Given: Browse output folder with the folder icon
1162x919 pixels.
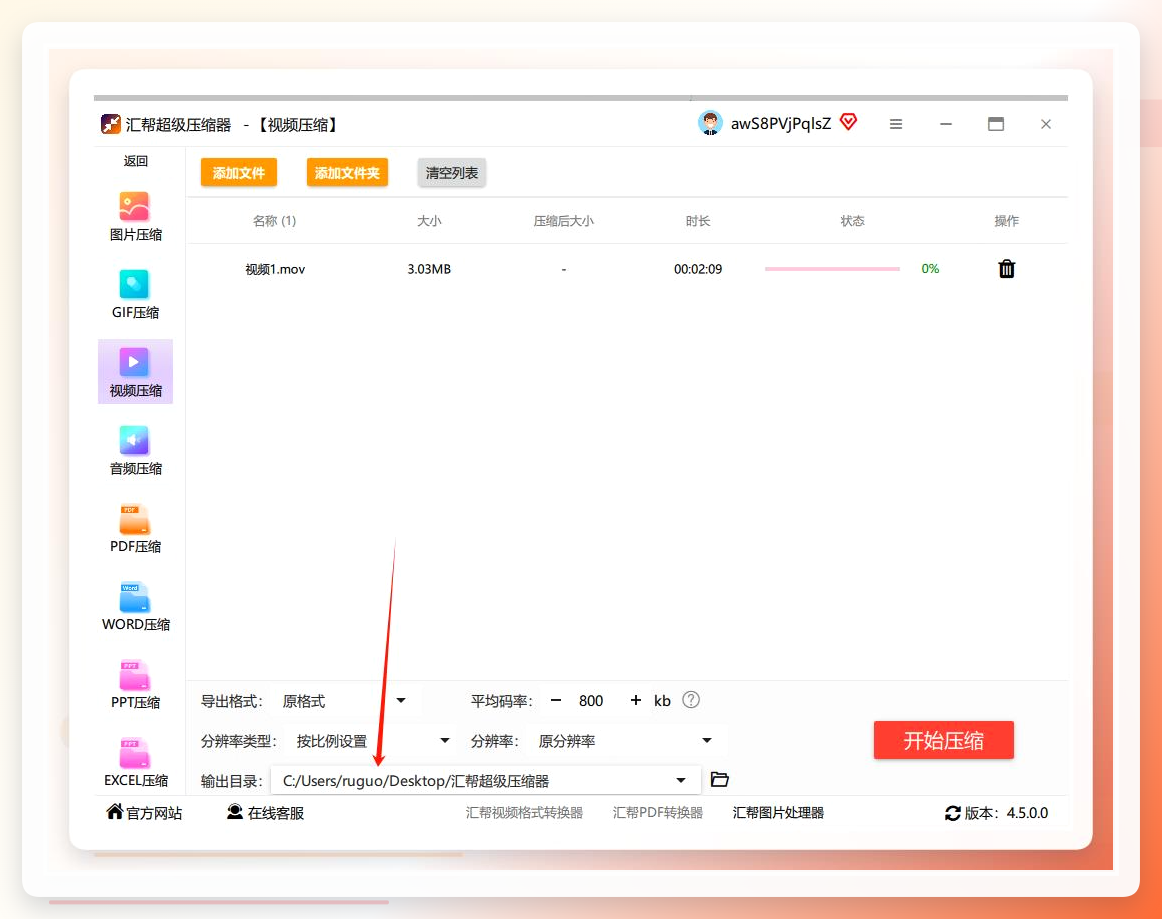Looking at the screenshot, I should (720, 780).
